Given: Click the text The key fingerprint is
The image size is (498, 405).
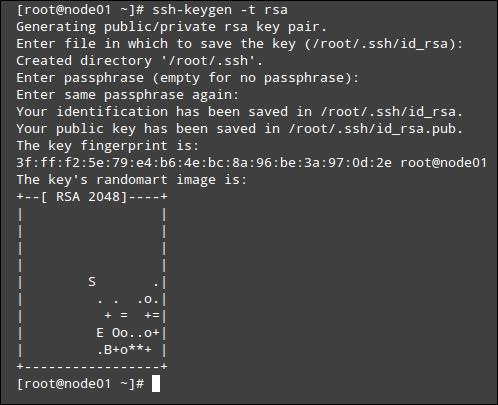Looking at the screenshot, I should [x=108, y=146].
